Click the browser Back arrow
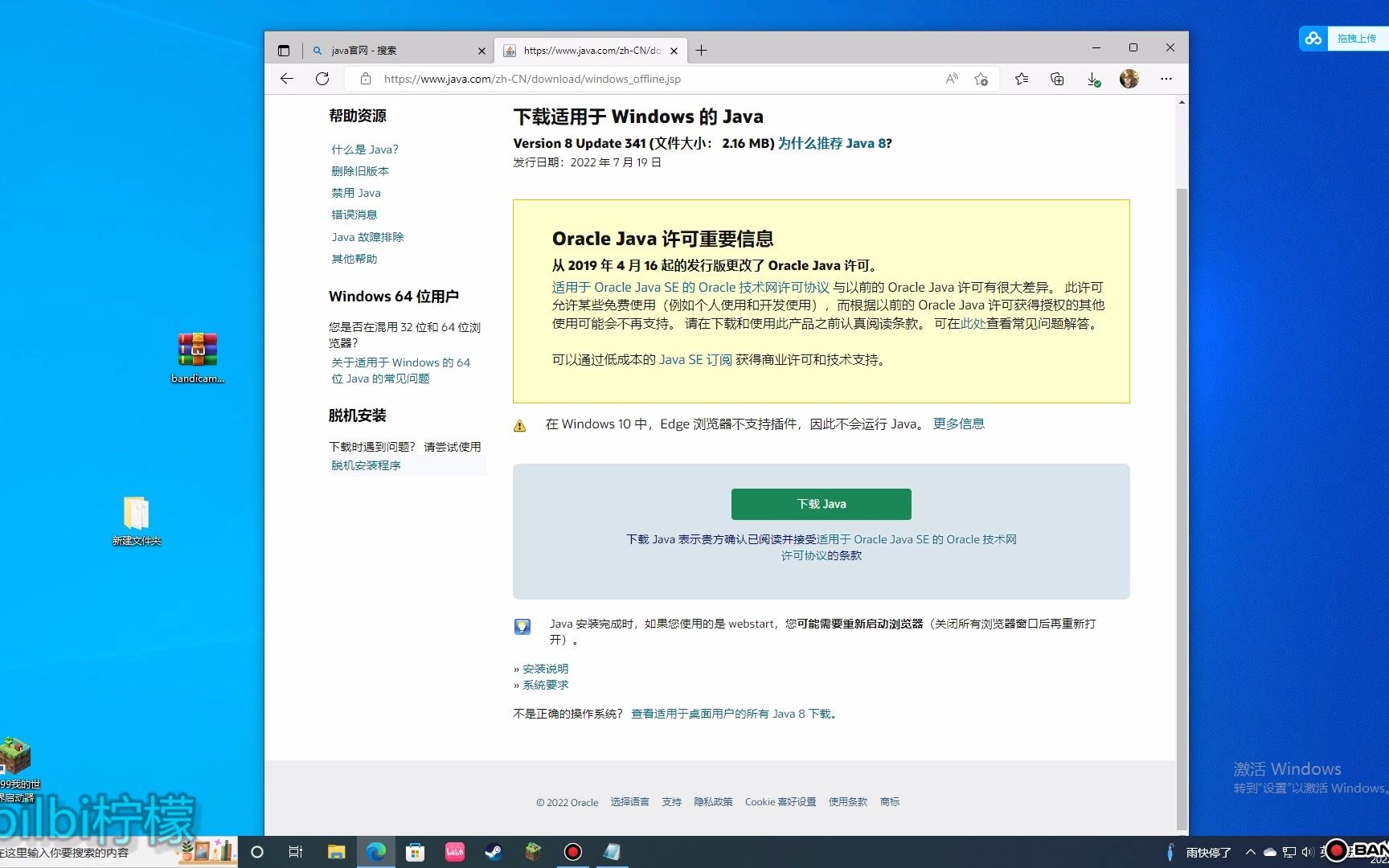 tap(287, 79)
